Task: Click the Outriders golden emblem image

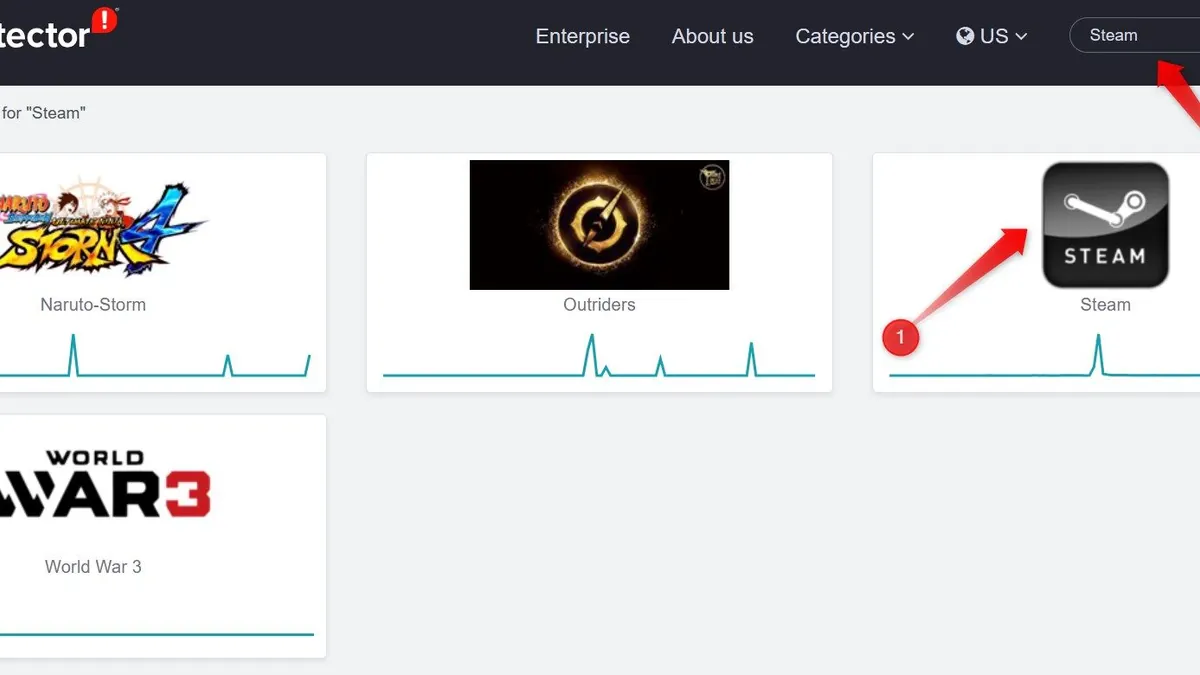Action: [599, 225]
